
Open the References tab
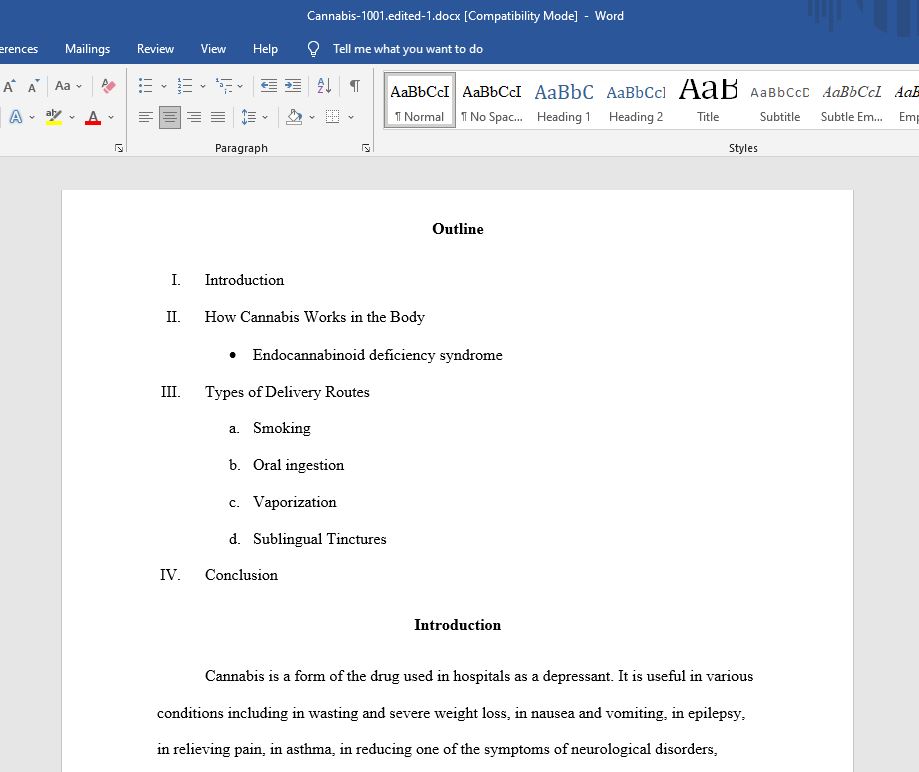click(x=18, y=49)
